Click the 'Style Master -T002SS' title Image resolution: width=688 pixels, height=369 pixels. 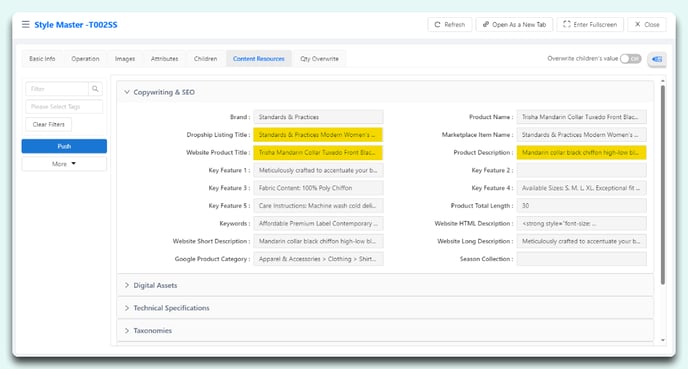coord(76,25)
